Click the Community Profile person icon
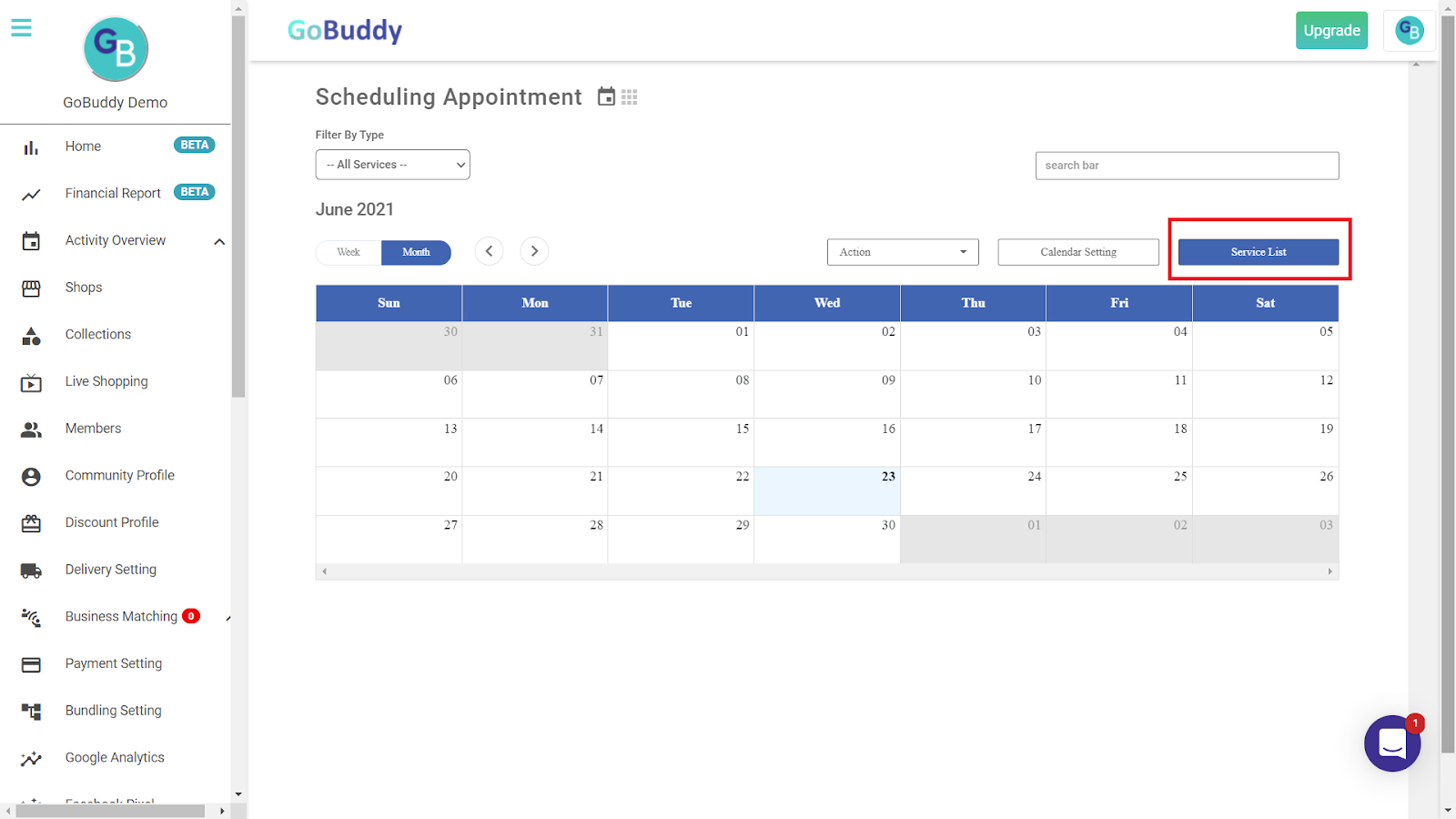 click(31, 477)
